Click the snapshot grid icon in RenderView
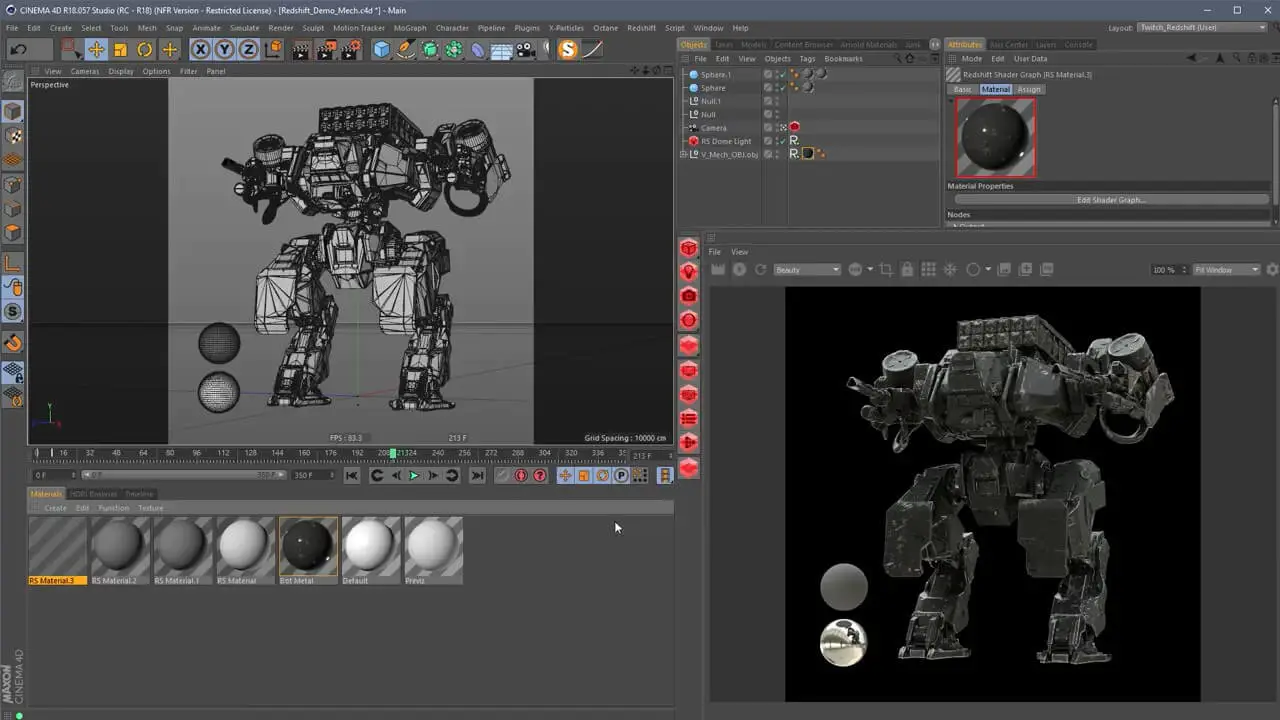The width and height of the screenshot is (1280, 720). (928, 270)
